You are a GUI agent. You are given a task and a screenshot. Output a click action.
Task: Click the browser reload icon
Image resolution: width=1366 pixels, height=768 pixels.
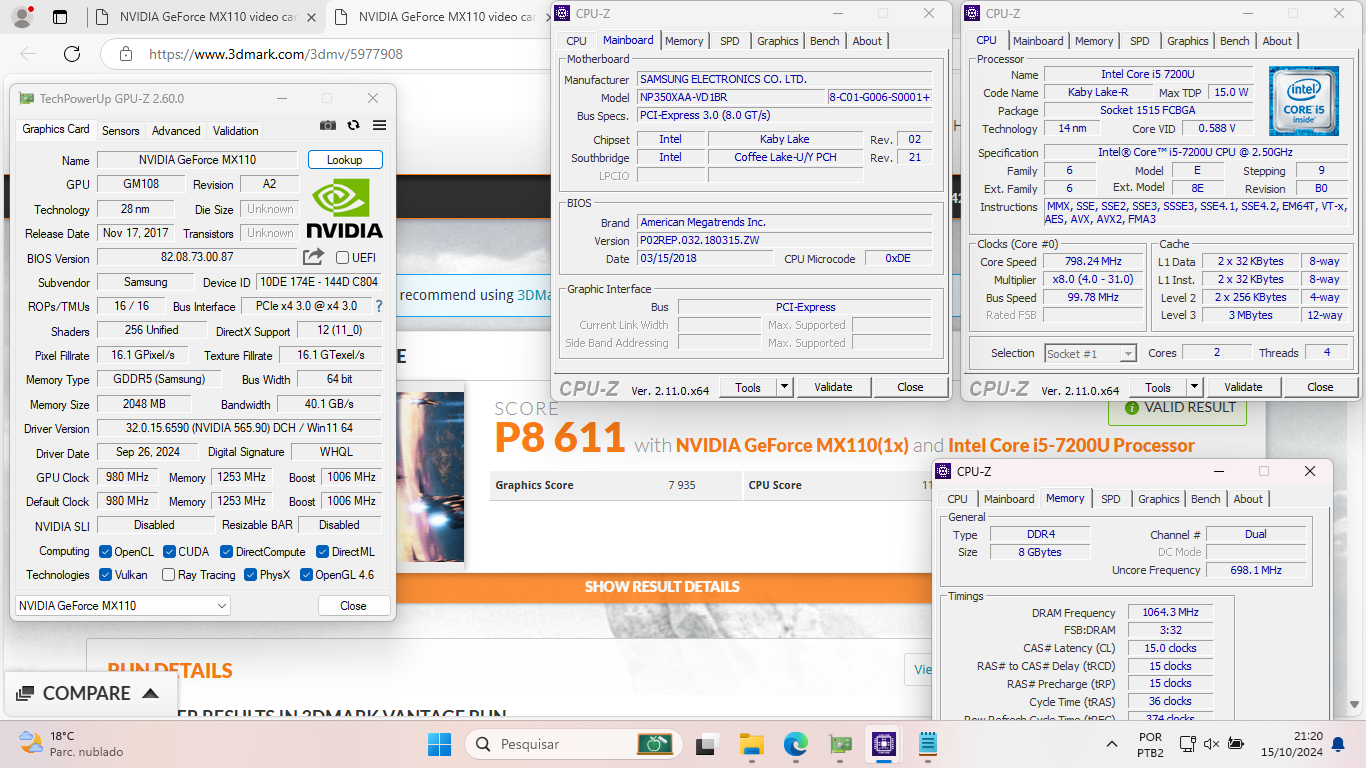[72, 54]
